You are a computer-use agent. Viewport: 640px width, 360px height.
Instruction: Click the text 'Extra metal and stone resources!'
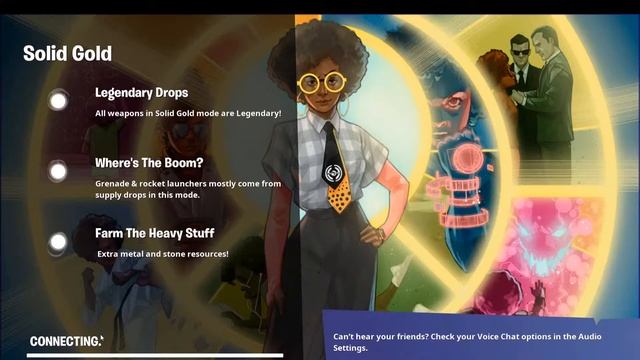162,254
